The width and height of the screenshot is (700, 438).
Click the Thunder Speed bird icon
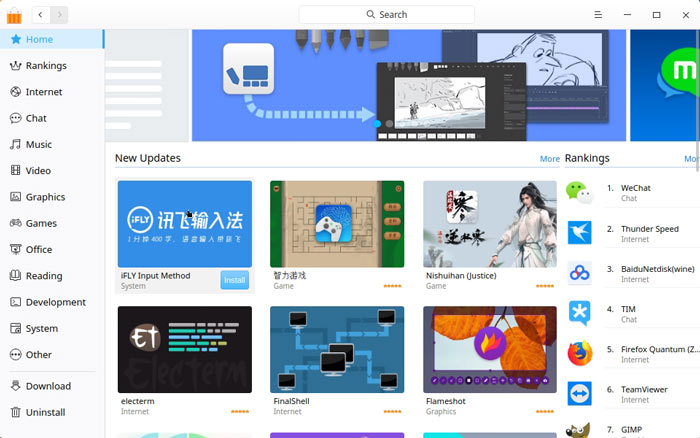point(579,233)
